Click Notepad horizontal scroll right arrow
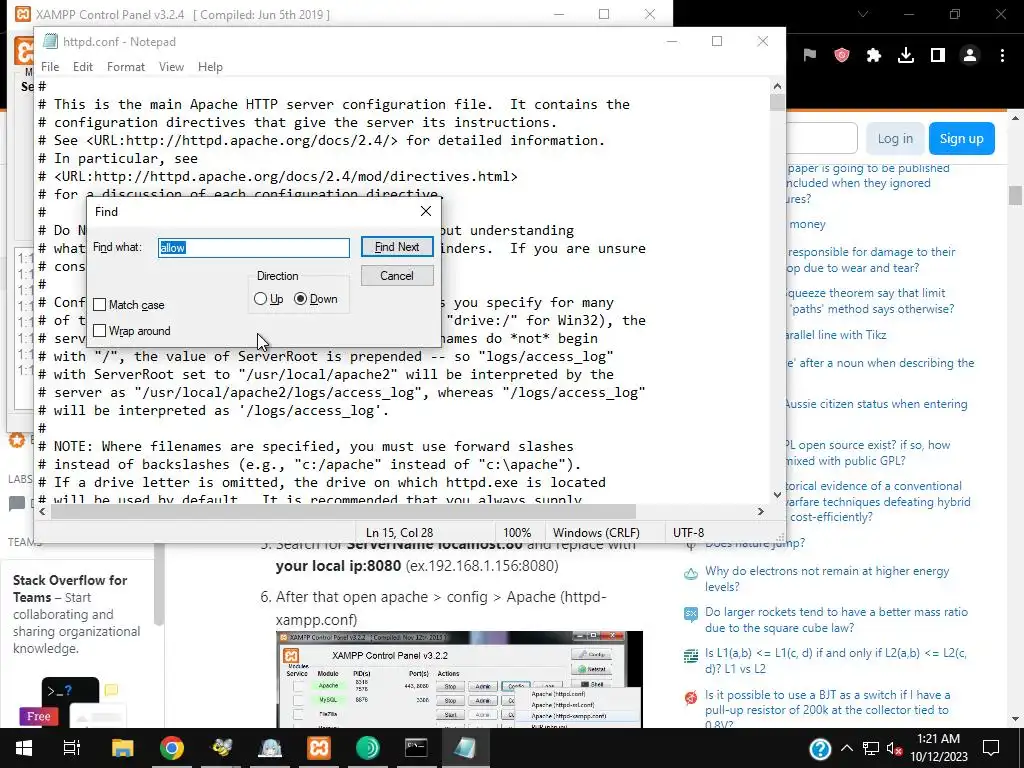 [x=761, y=511]
